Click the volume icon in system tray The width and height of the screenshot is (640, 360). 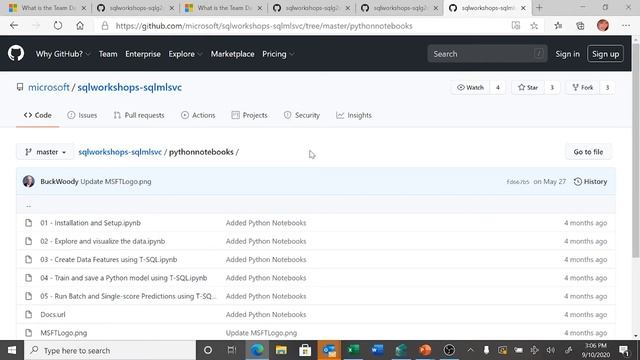(551, 350)
